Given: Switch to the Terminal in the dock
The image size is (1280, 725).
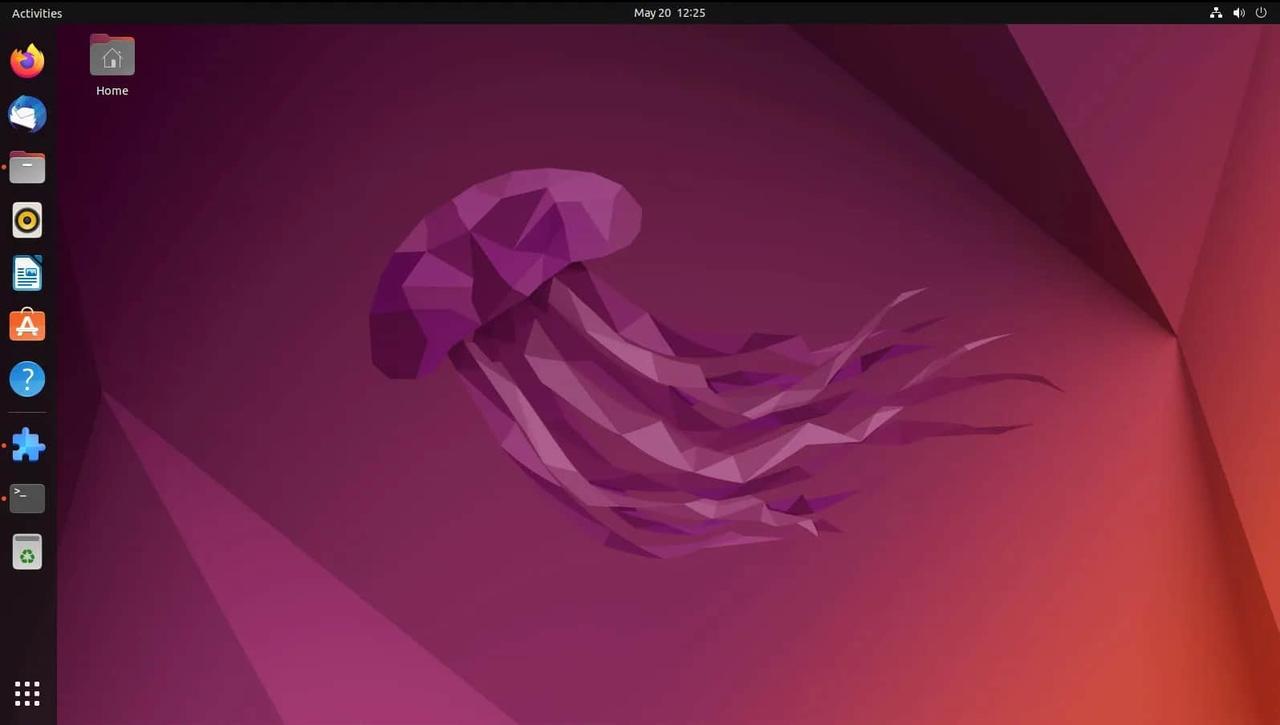Looking at the screenshot, I should coord(27,498).
